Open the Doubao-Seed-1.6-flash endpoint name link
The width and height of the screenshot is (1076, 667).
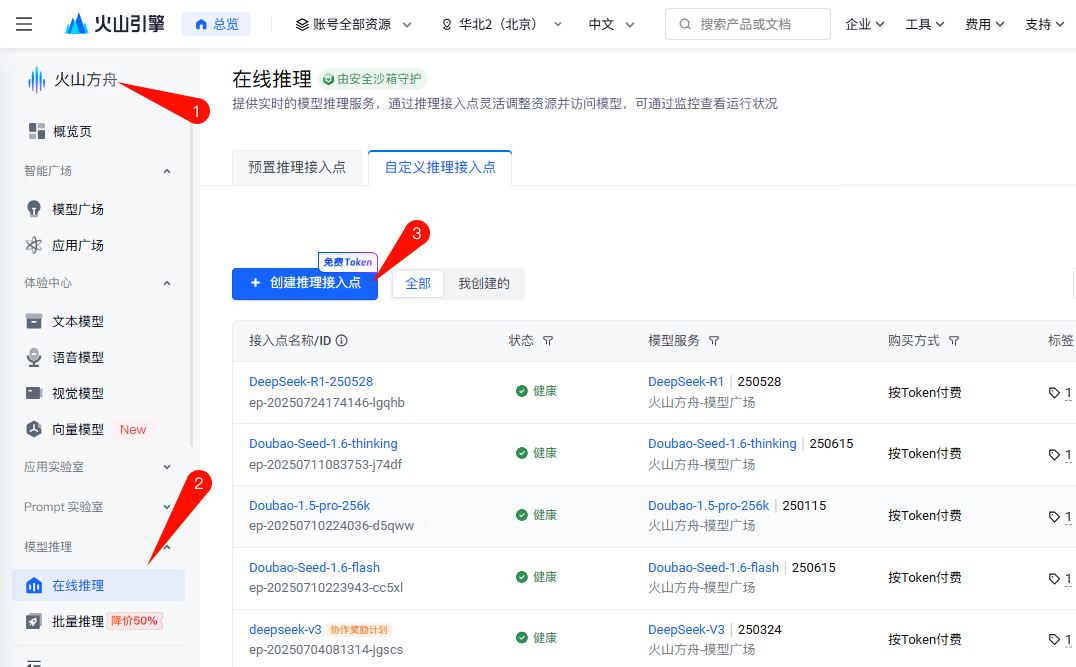click(x=314, y=567)
